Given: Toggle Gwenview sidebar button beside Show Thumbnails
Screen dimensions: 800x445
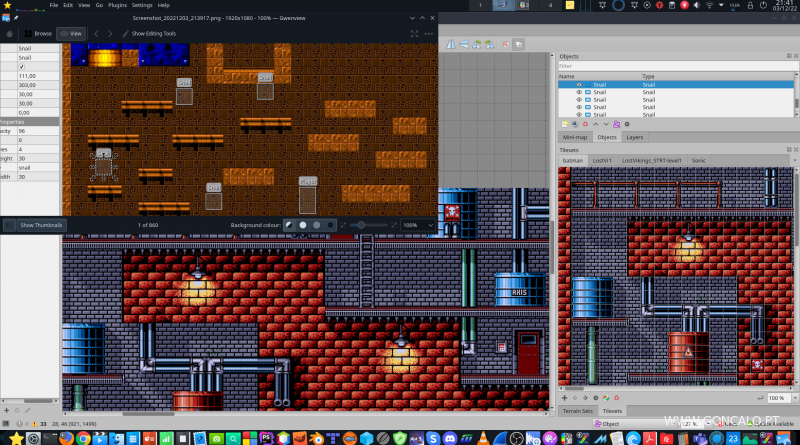Looking at the screenshot, I should (x=9, y=225).
